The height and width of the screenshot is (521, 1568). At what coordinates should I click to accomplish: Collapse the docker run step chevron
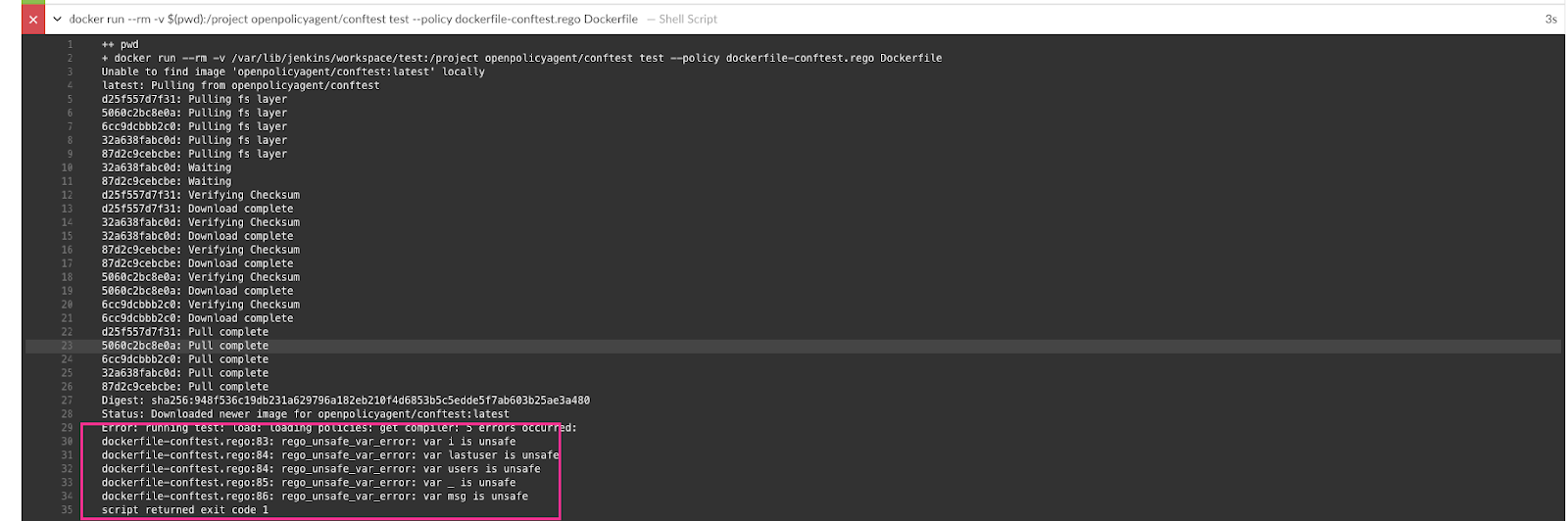coord(58,20)
